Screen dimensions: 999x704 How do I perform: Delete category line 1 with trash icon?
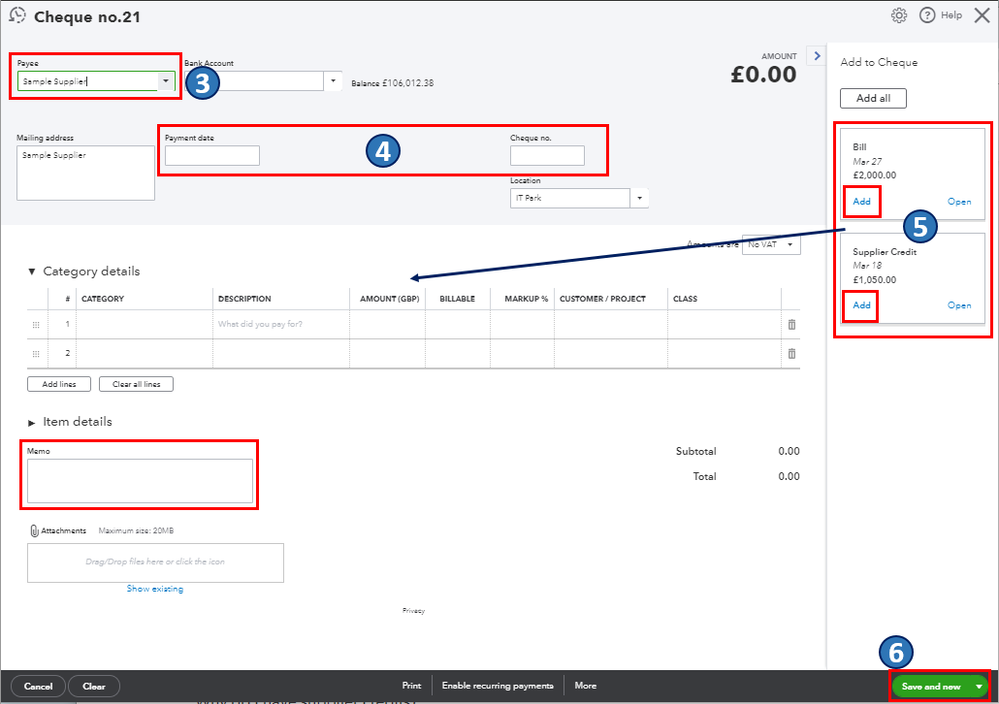point(791,324)
